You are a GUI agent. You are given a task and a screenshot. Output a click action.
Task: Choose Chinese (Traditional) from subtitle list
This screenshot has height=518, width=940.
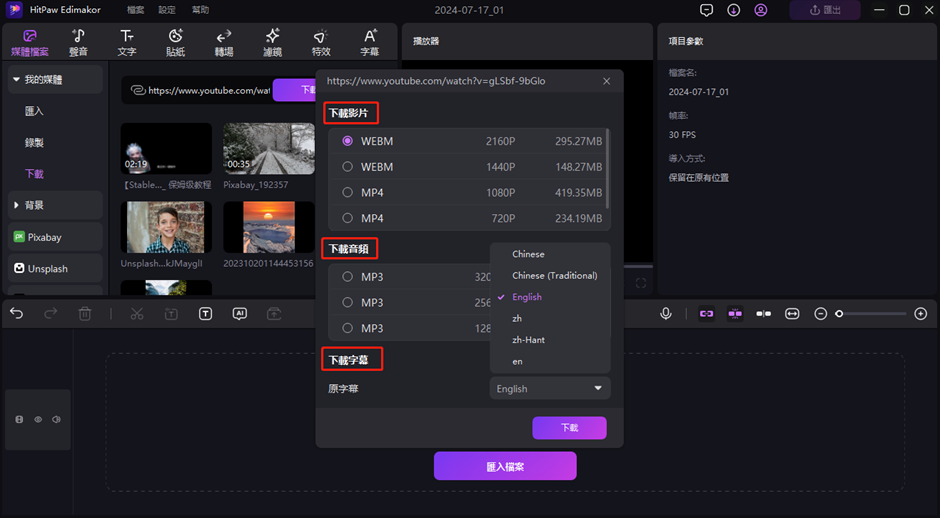click(554, 275)
